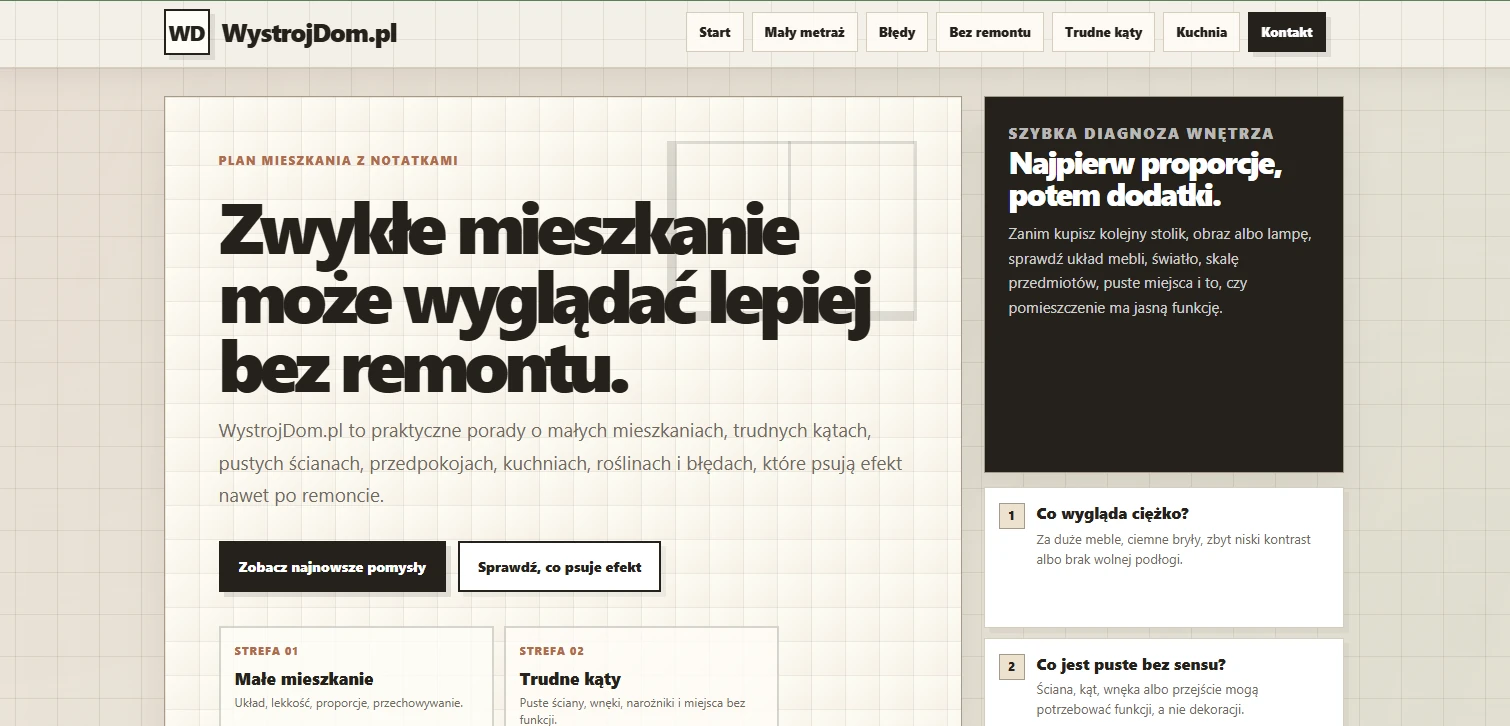Click the WD logo icon
This screenshot has height=726, width=1510.
(187, 32)
